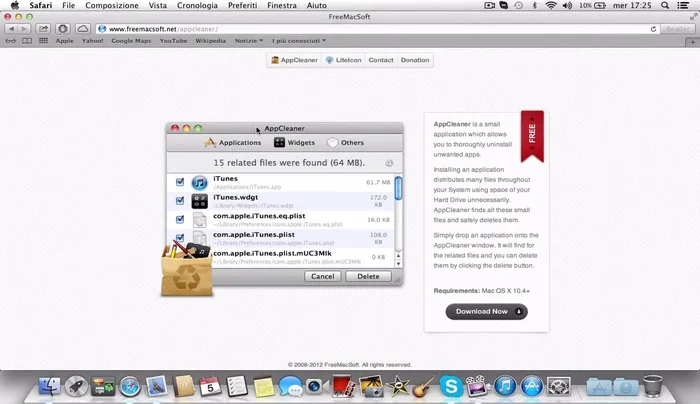This screenshot has width=700, height=404.
Task: Toggle the iTunes.wdgt checkbox
Action: [x=180, y=200]
